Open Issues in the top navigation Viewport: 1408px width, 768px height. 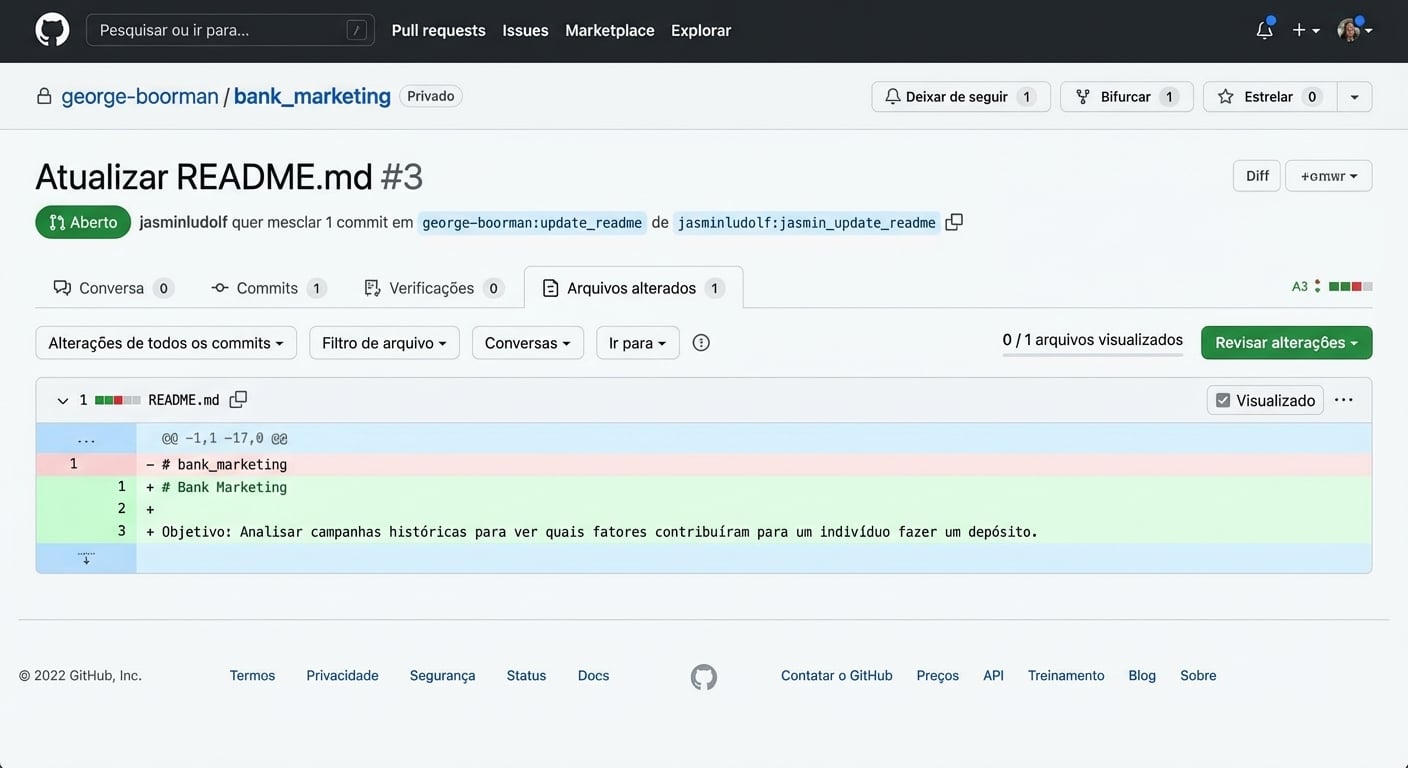(x=526, y=30)
